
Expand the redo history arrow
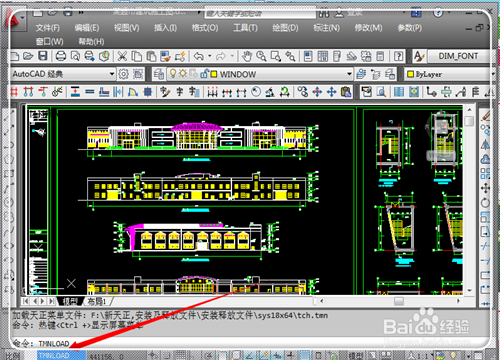click(232, 56)
